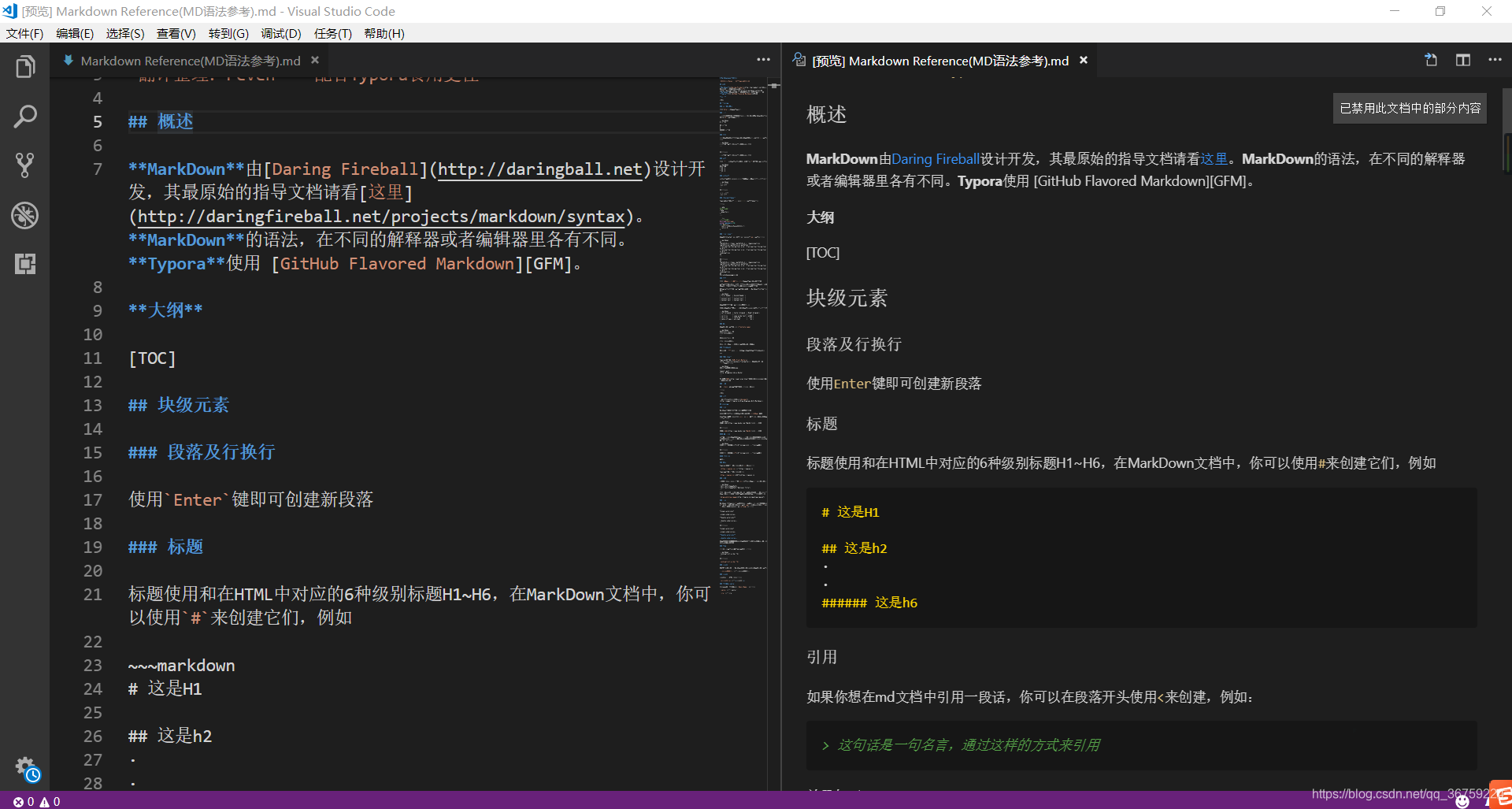Click the 引用 heading in preview
The height and width of the screenshot is (809, 1512).
[x=821, y=657]
